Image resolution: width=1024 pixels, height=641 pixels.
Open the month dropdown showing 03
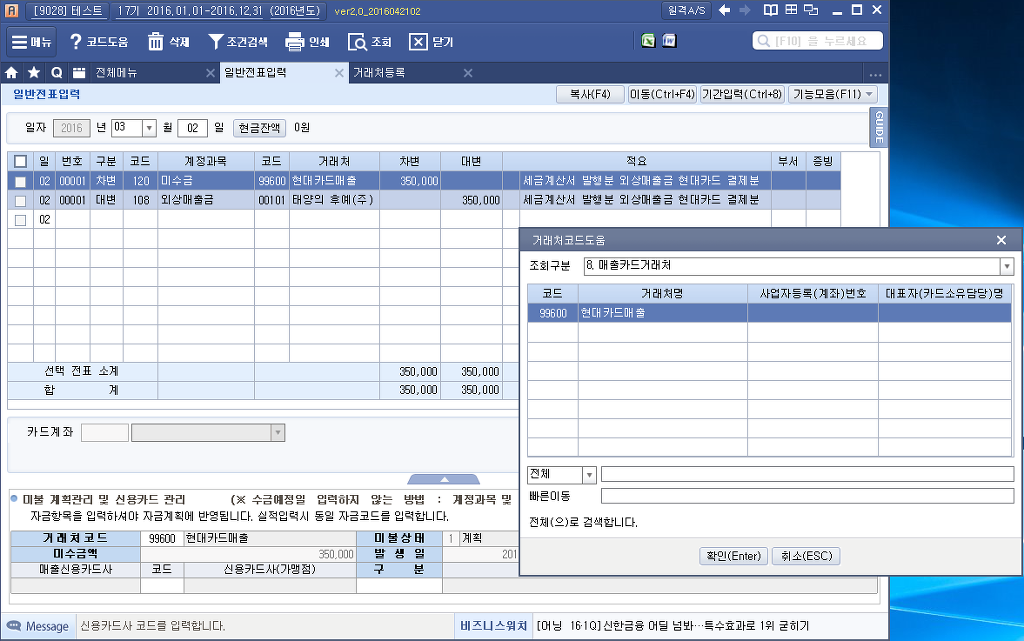pyautogui.click(x=149, y=128)
